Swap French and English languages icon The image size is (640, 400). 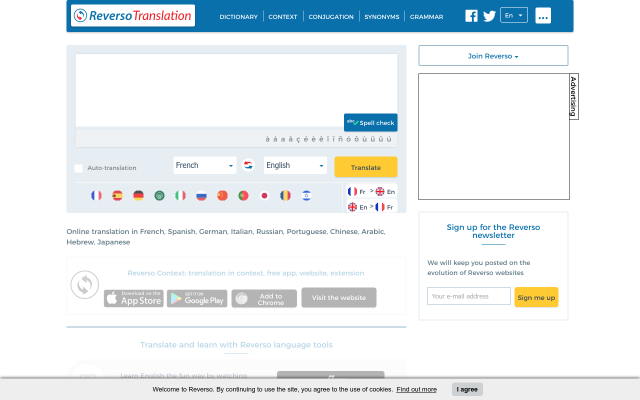coord(248,165)
